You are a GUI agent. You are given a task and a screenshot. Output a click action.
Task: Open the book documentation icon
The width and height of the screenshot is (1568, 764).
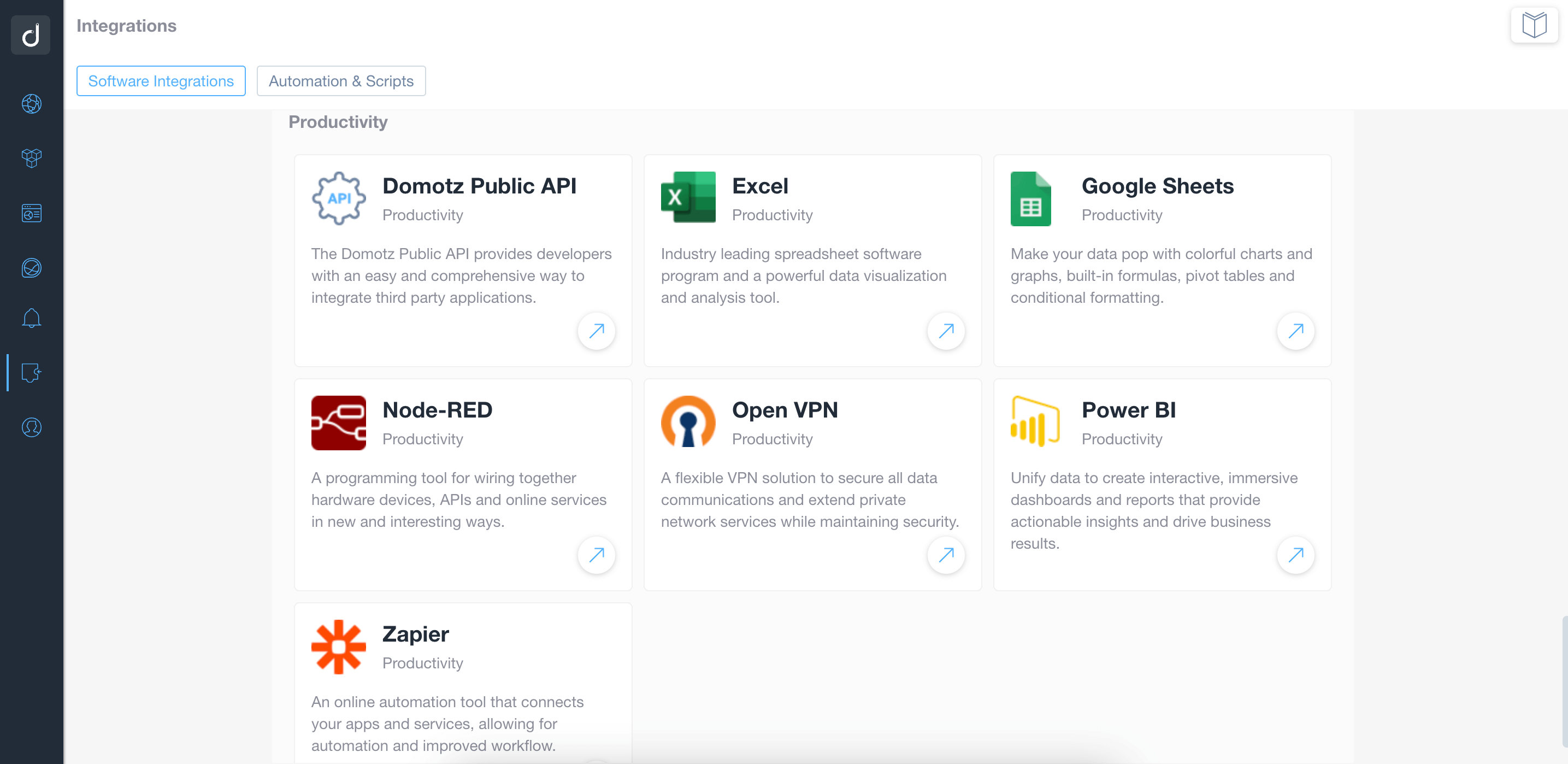[x=1534, y=26]
